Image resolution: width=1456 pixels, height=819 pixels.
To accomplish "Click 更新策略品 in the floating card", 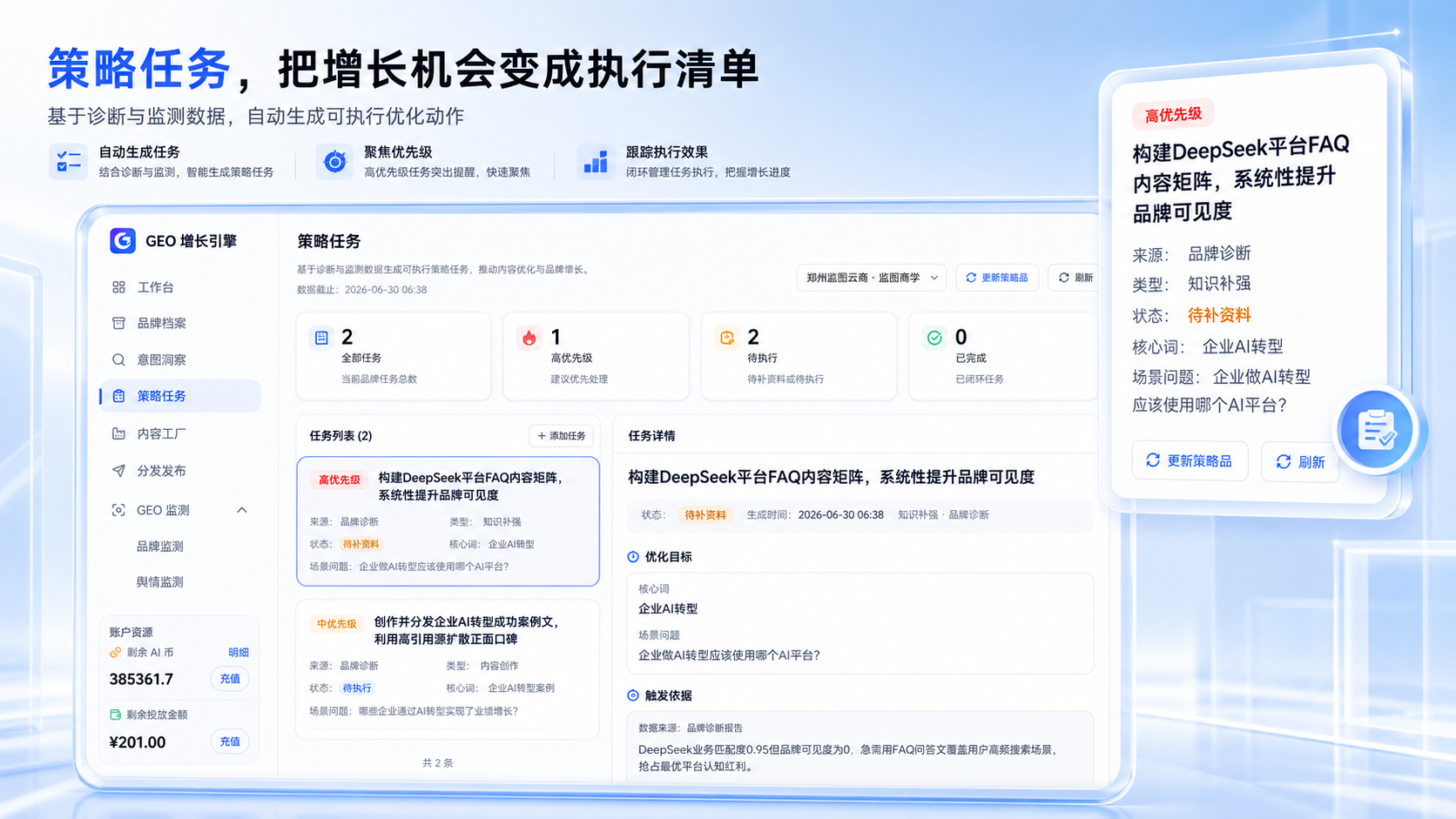I will coord(1190,460).
